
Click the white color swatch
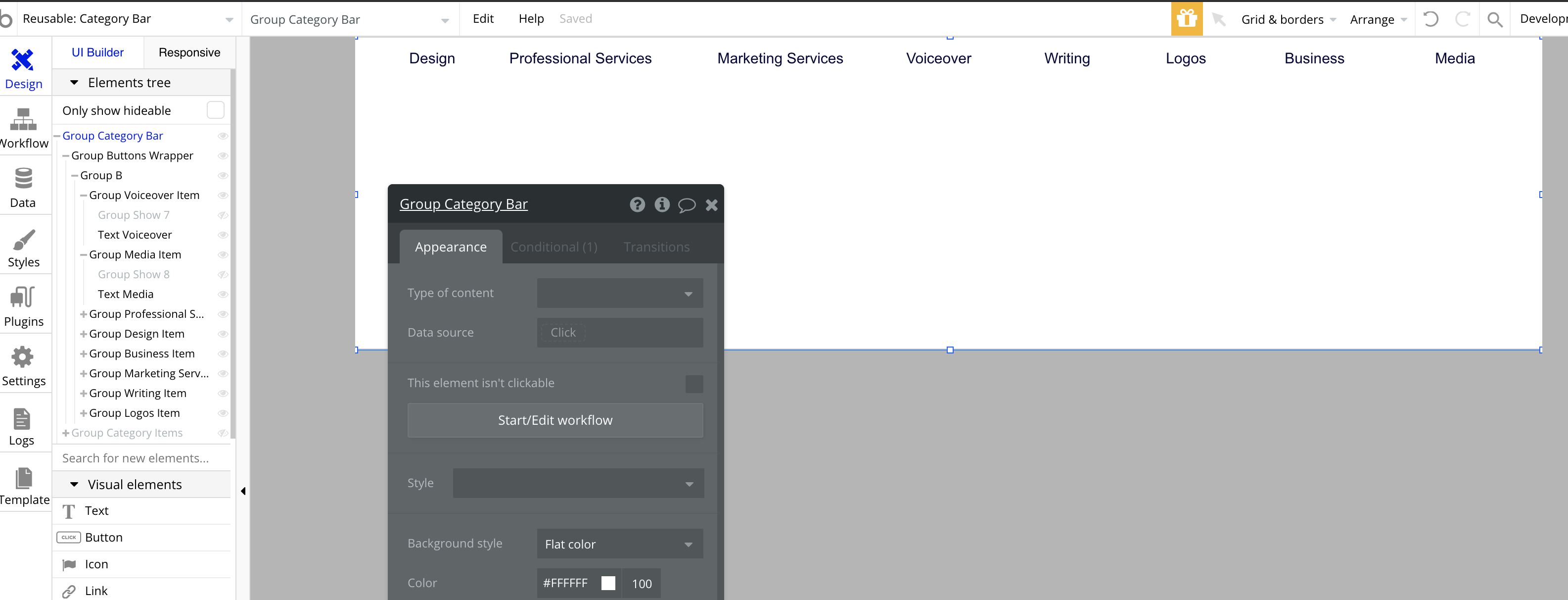(x=607, y=583)
